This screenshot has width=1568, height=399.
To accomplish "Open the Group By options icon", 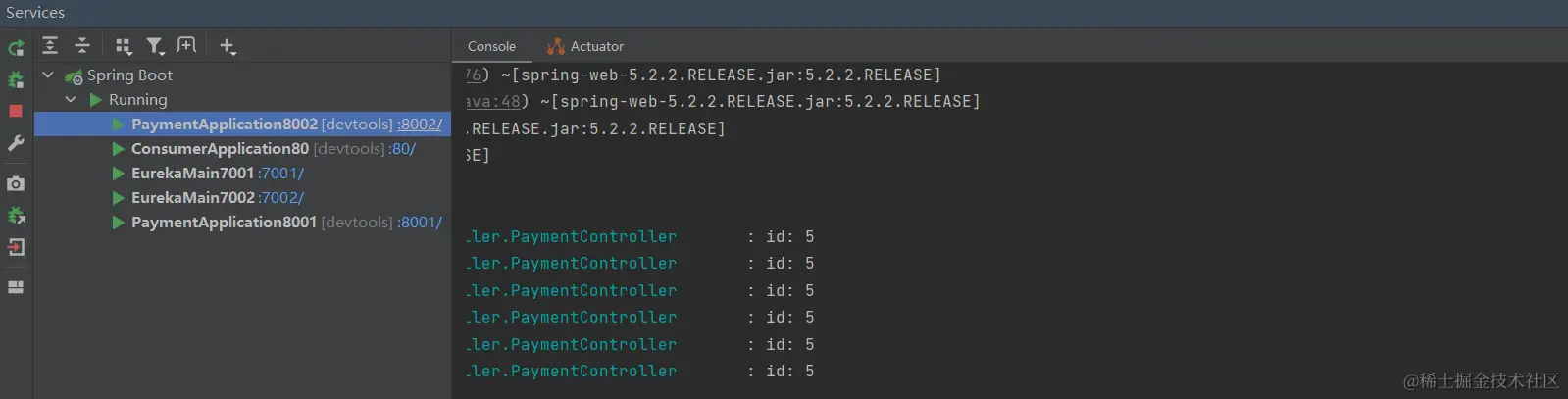I will [123, 45].
